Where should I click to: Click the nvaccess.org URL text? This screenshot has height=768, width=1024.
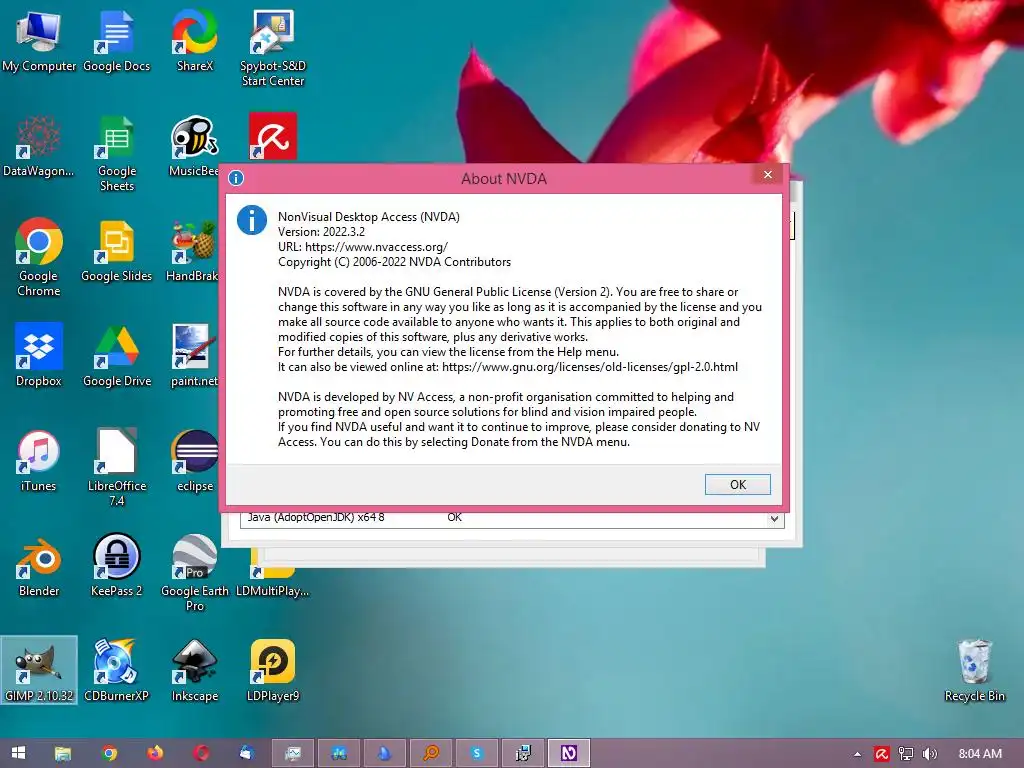coord(376,247)
